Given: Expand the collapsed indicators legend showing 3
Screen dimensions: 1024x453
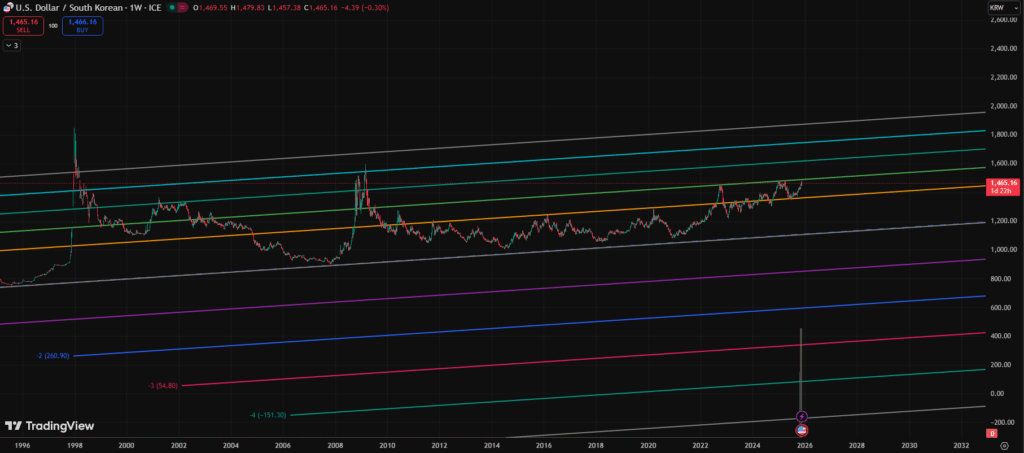Looking at the screenshot, I should click(x=11, y=46).
